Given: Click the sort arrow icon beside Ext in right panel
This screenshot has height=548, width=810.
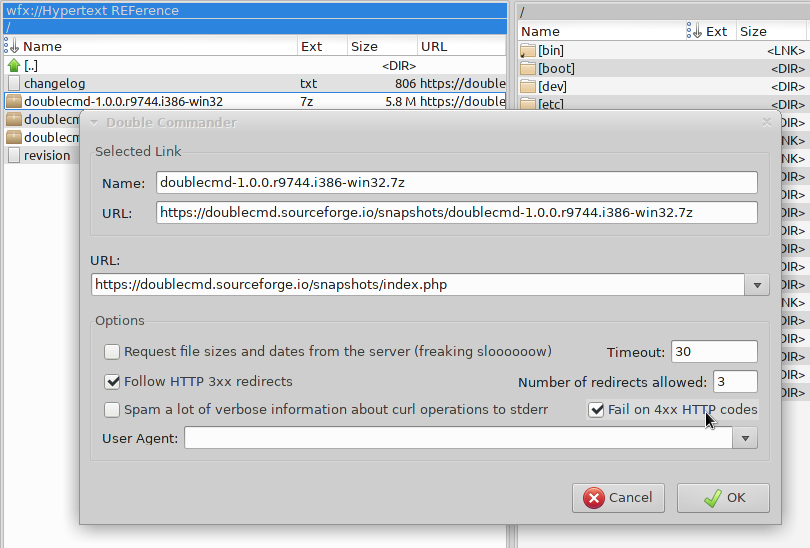Looking at the screenshot, I should 694,31.
